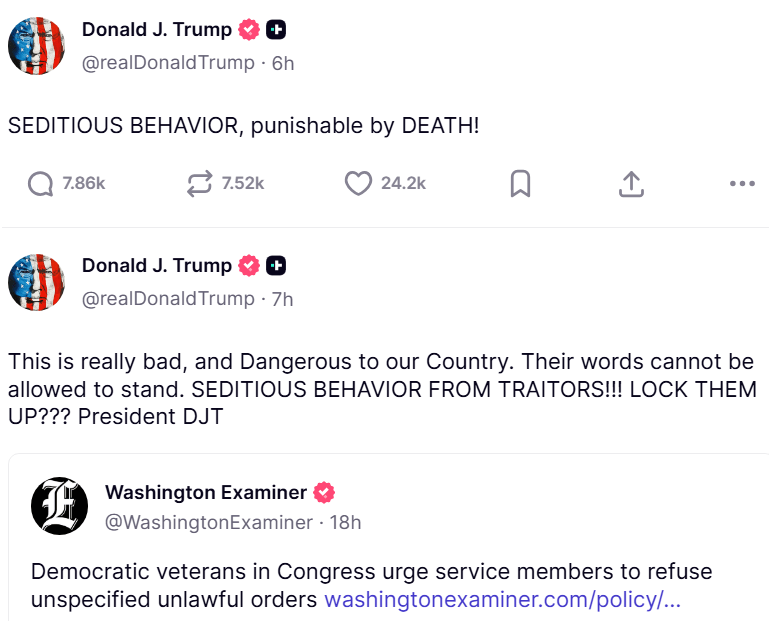Open the washingtonexaminer.com/policy link
Screen dimensions: 771x623
(x=502, y=600)
